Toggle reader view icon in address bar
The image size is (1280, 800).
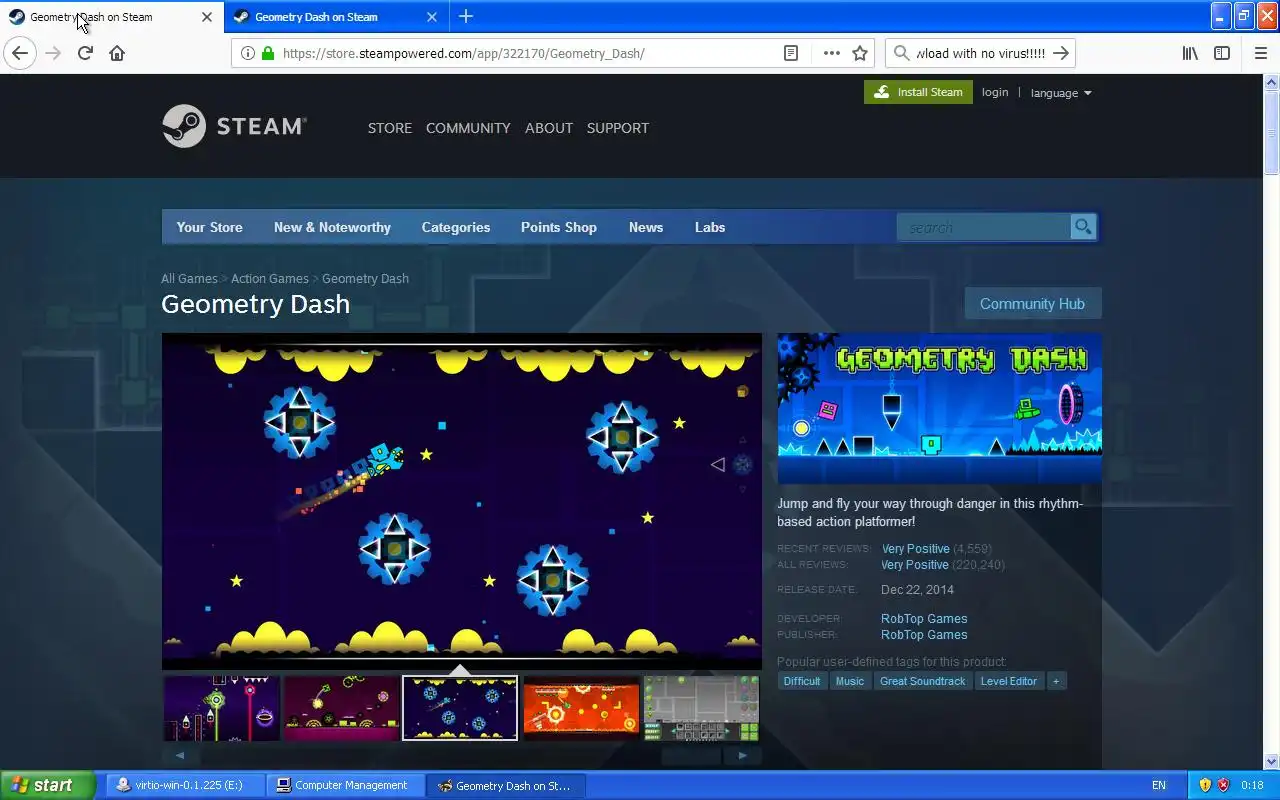pyautogui.click(x=791, y=53)
